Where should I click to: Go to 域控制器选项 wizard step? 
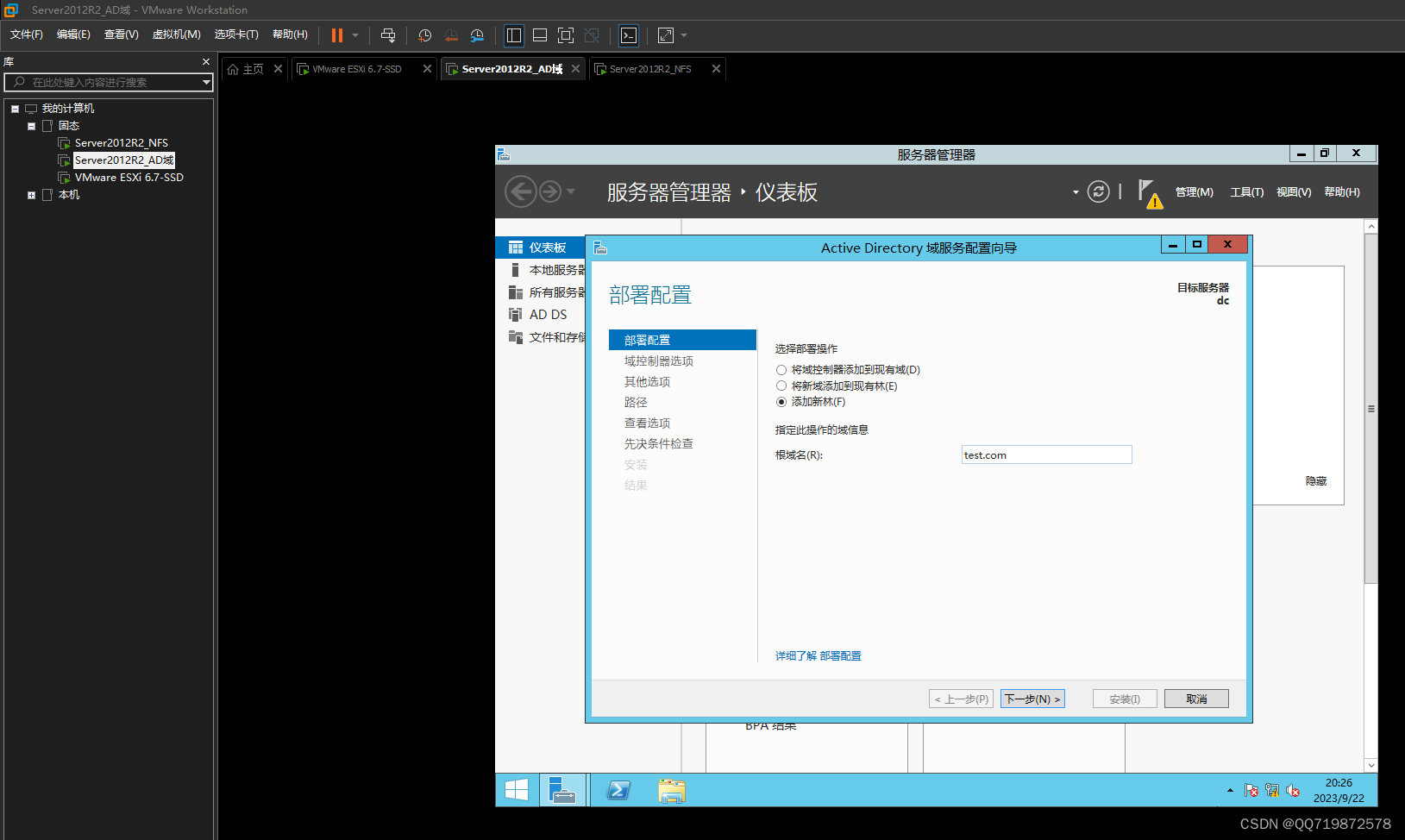[x=659, y=361]
